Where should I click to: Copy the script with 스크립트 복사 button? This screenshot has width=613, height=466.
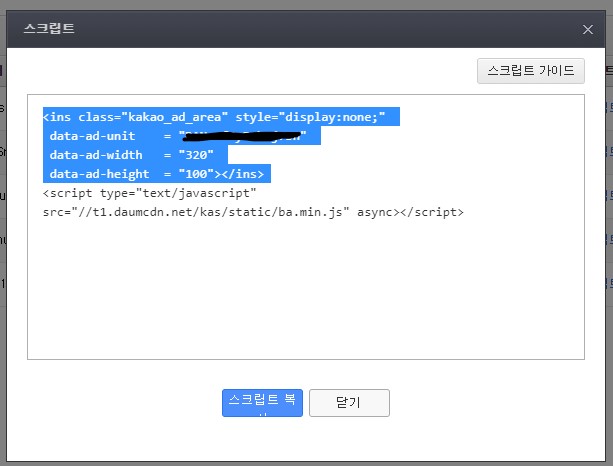click(262, 403)
